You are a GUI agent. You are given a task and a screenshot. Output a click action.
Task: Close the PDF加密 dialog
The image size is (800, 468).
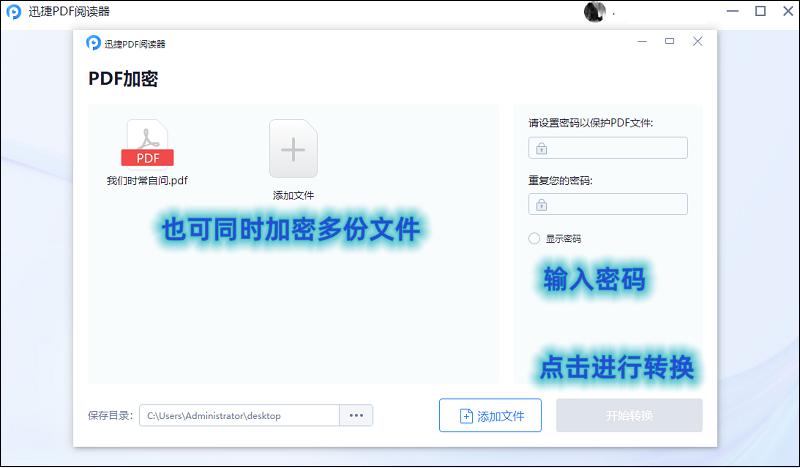point(697,41)
